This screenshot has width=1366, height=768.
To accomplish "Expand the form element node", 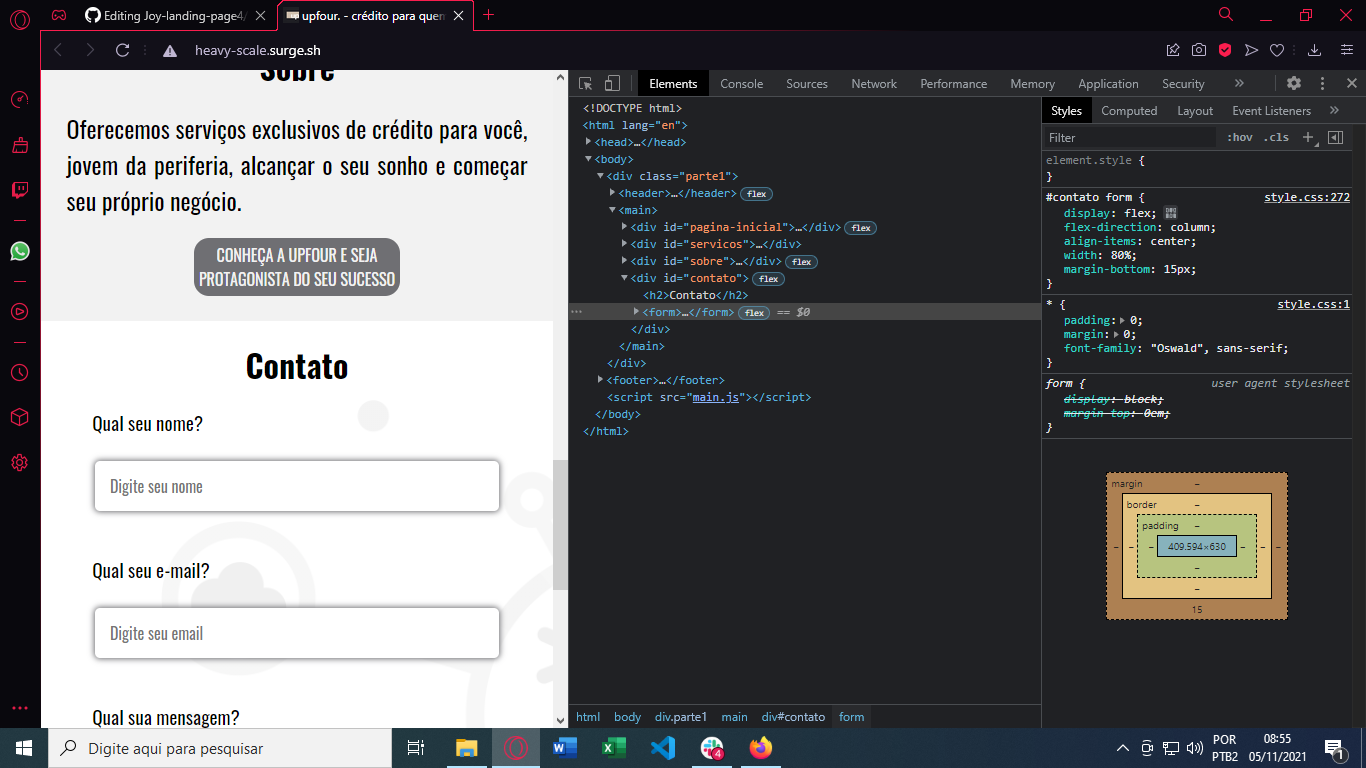I will (637, 312).
